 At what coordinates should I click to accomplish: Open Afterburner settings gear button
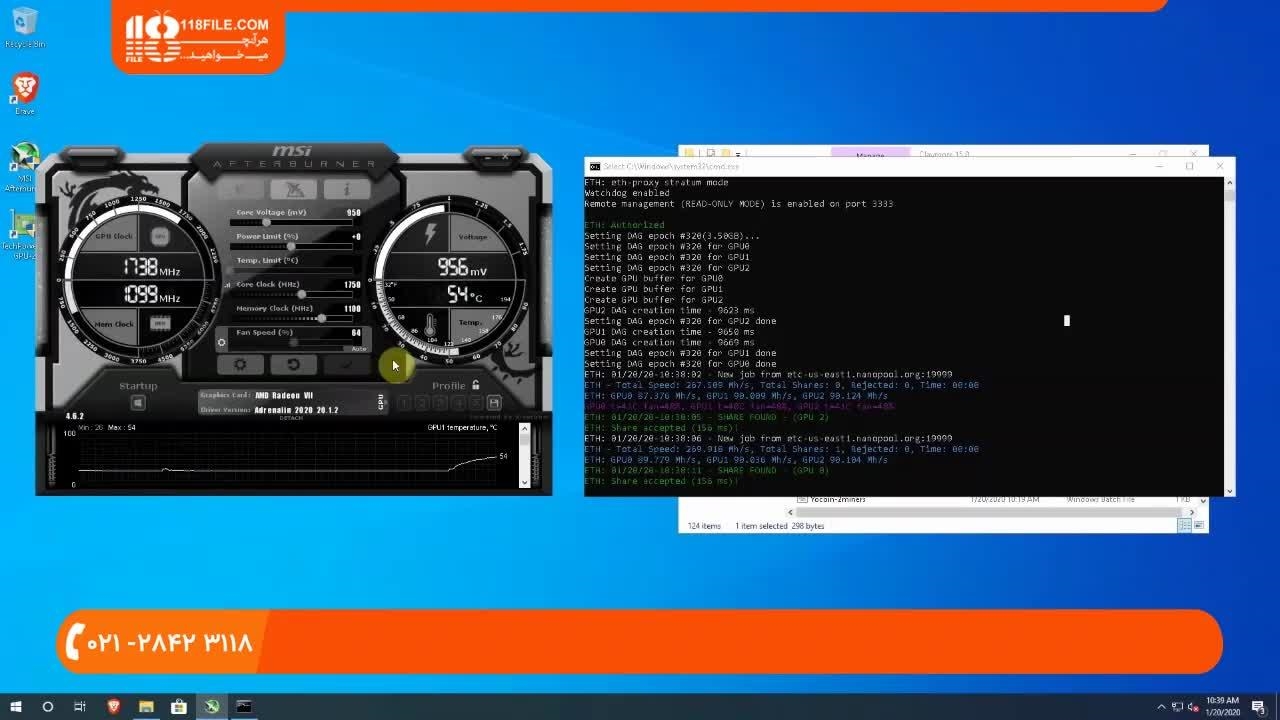tap(240, 365)
